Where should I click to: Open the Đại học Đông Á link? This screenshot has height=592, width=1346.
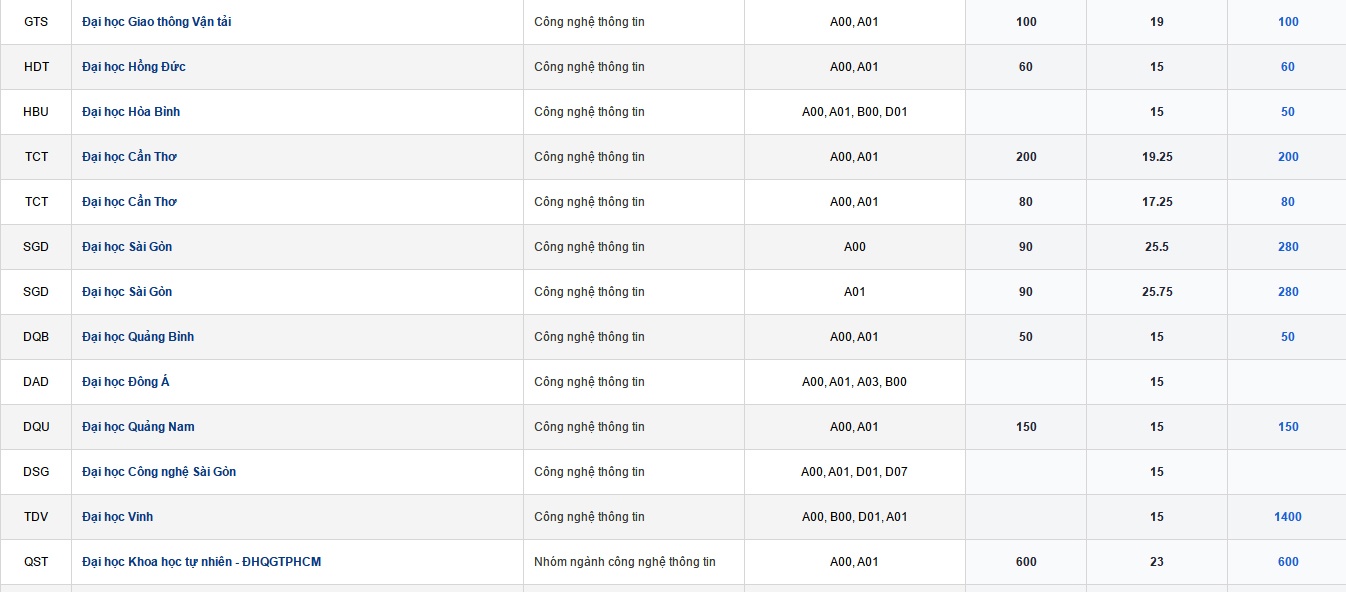[126, 382]
